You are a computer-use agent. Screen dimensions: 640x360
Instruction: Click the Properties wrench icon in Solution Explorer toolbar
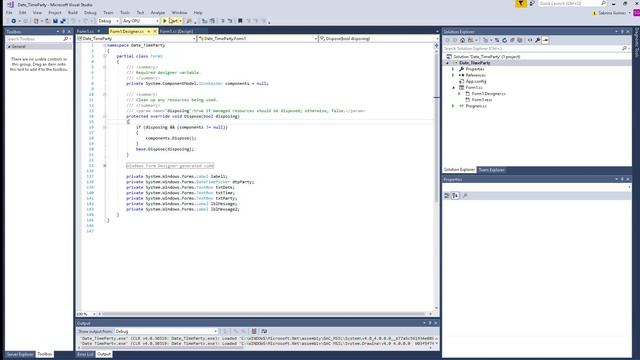point(538,40)
